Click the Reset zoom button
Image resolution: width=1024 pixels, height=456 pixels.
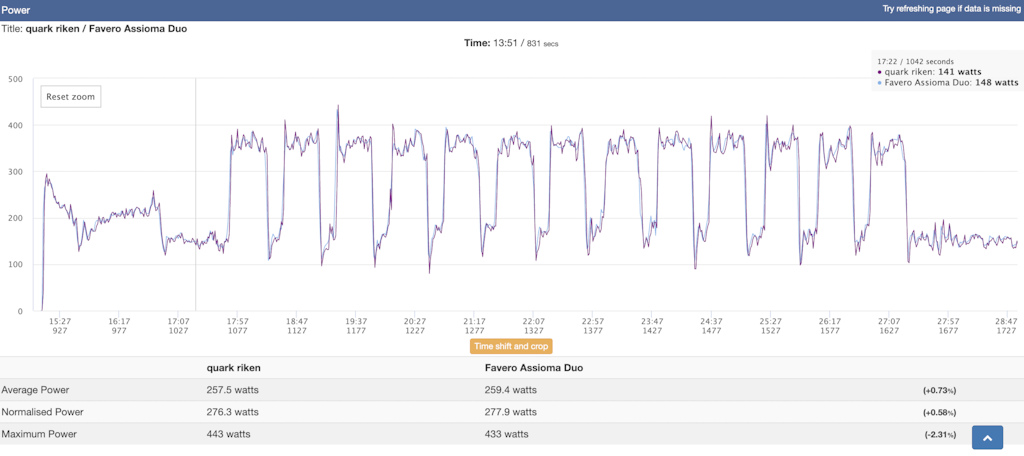tap(71, 97)
